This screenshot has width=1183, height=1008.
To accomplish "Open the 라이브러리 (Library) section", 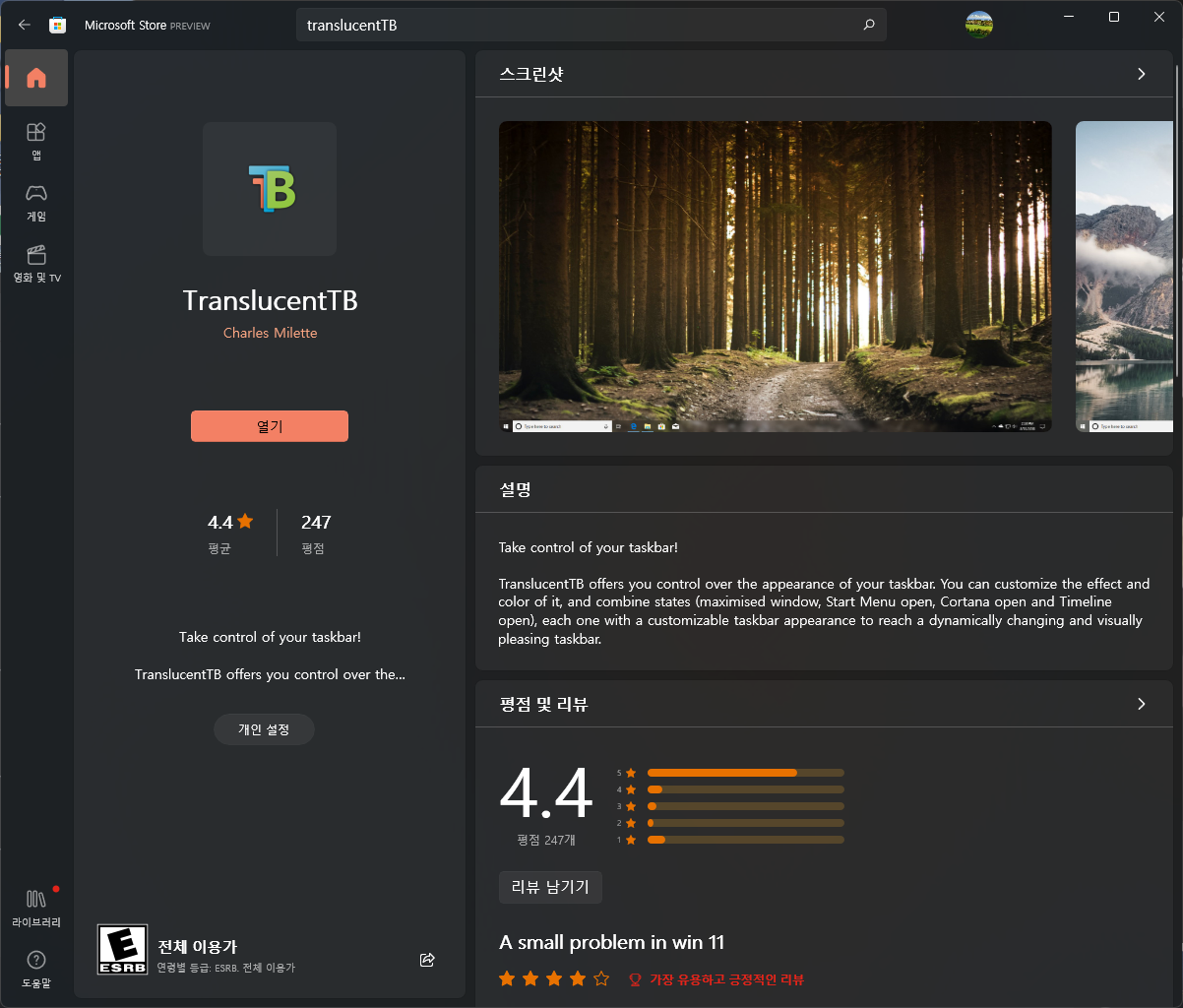I will (x=36, y=908).
